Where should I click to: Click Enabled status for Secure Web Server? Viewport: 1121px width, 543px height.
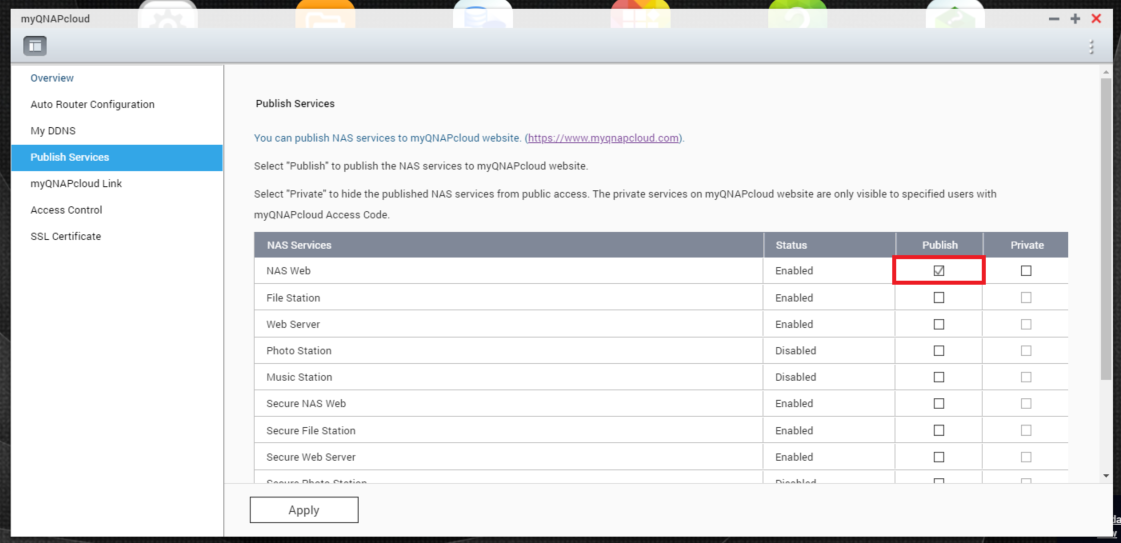(x=794, y=457)
